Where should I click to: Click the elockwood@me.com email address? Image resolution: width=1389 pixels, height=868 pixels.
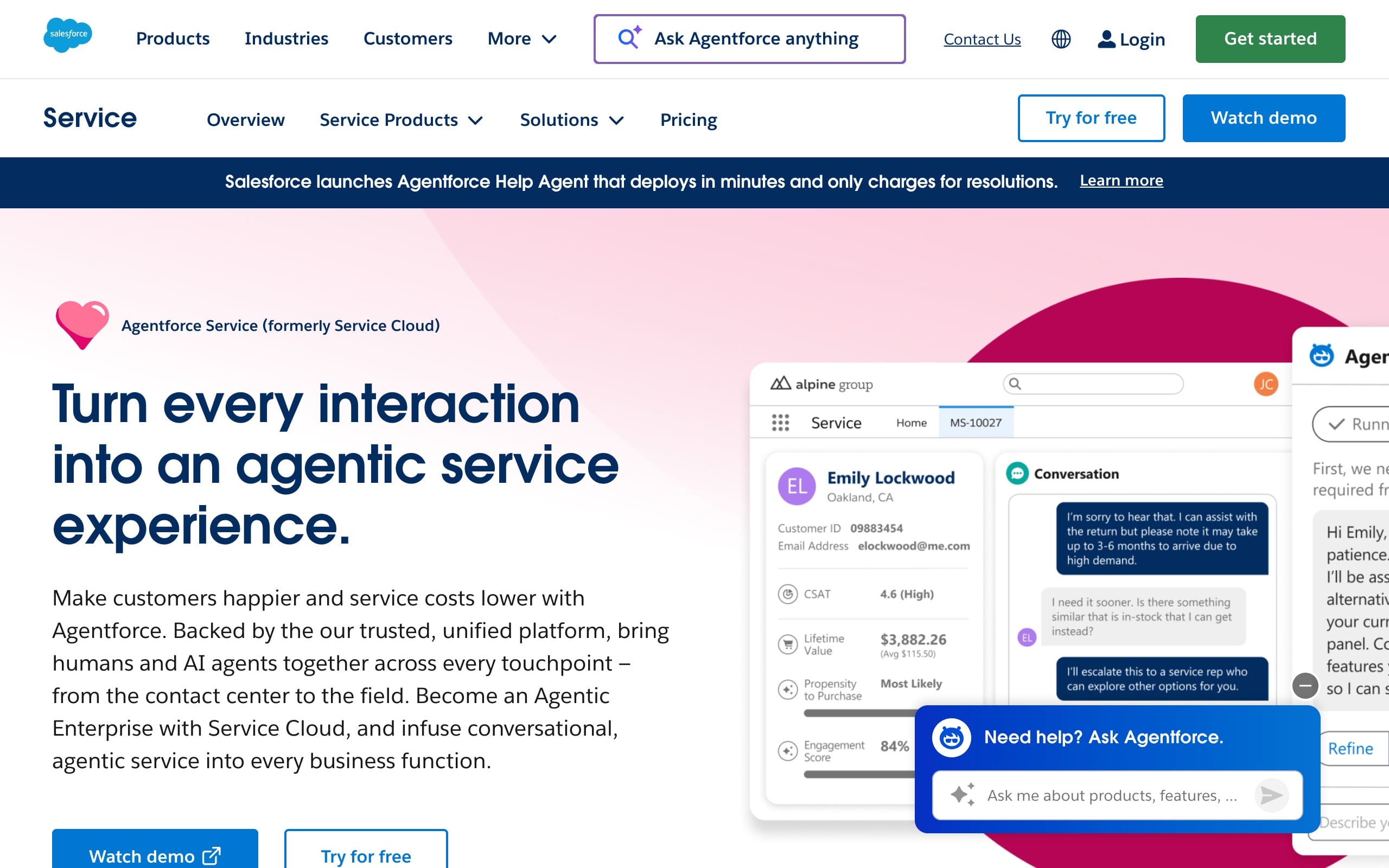914,546
